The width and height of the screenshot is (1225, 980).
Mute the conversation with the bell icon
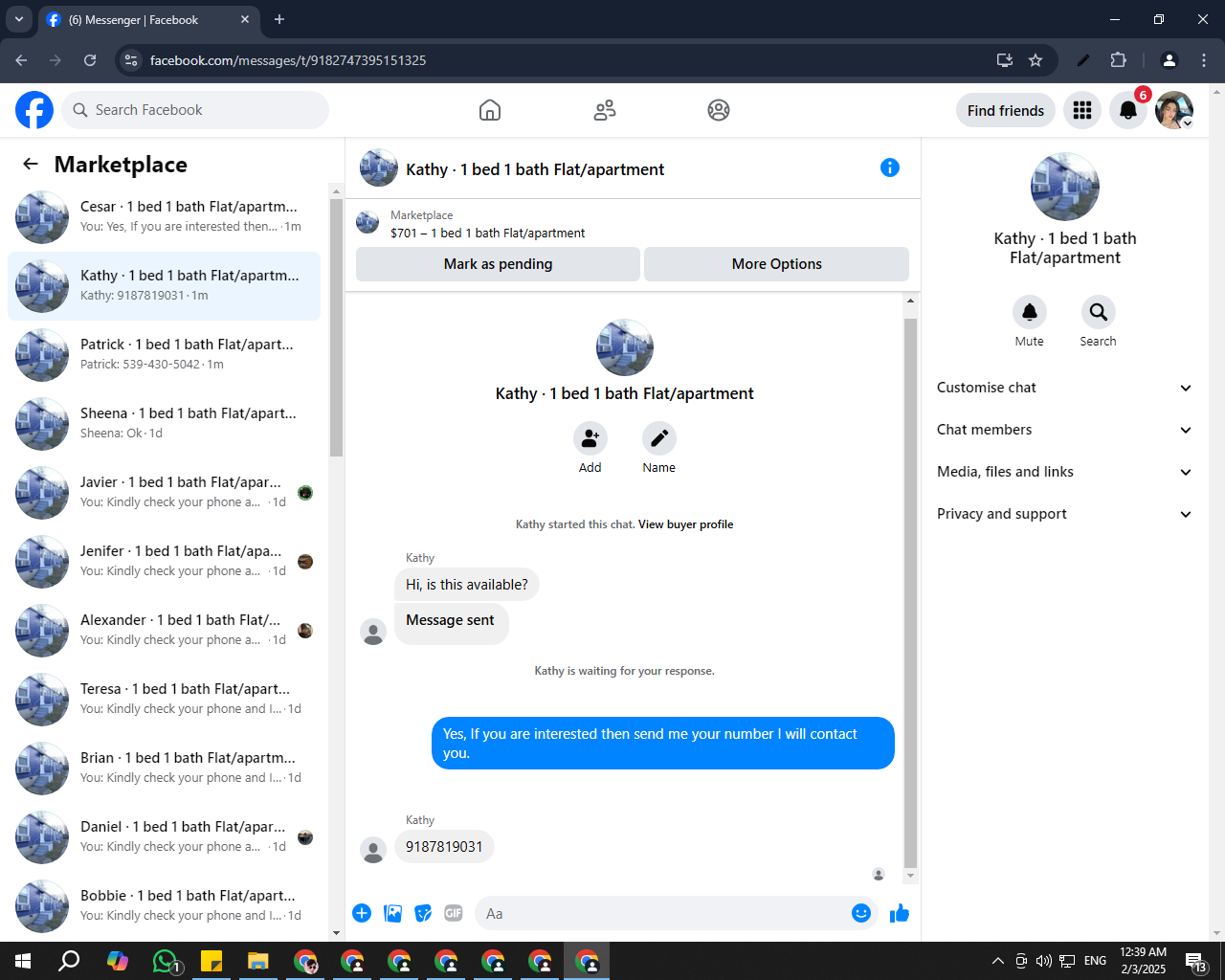[x=1030, y=312]
